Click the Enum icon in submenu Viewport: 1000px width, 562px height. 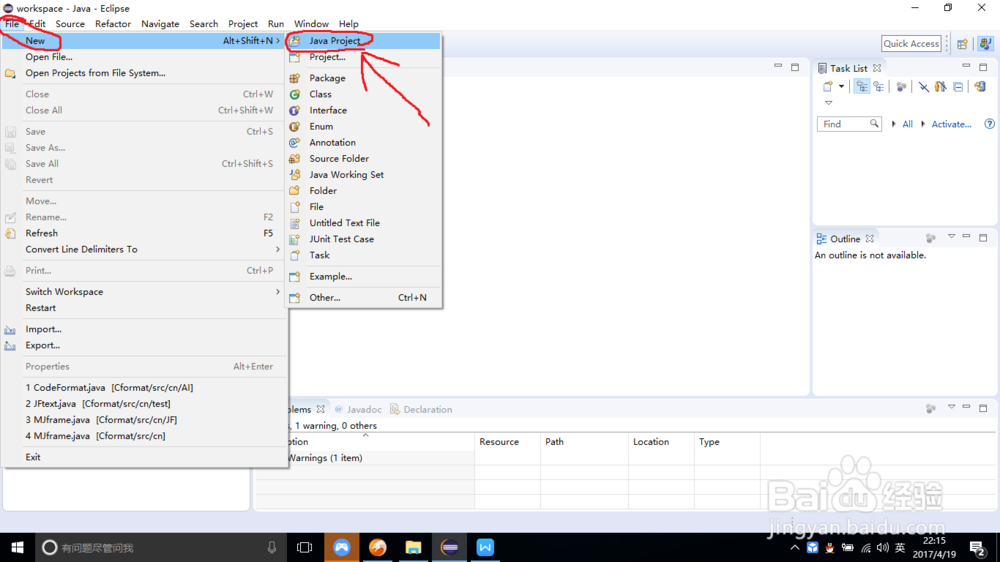(295, 126)
